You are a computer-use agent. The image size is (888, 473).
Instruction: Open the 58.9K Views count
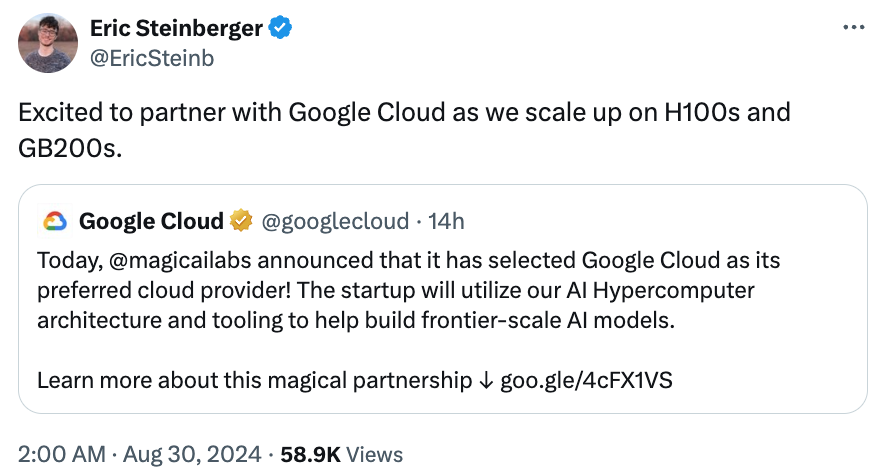click(x=344, y=454)
